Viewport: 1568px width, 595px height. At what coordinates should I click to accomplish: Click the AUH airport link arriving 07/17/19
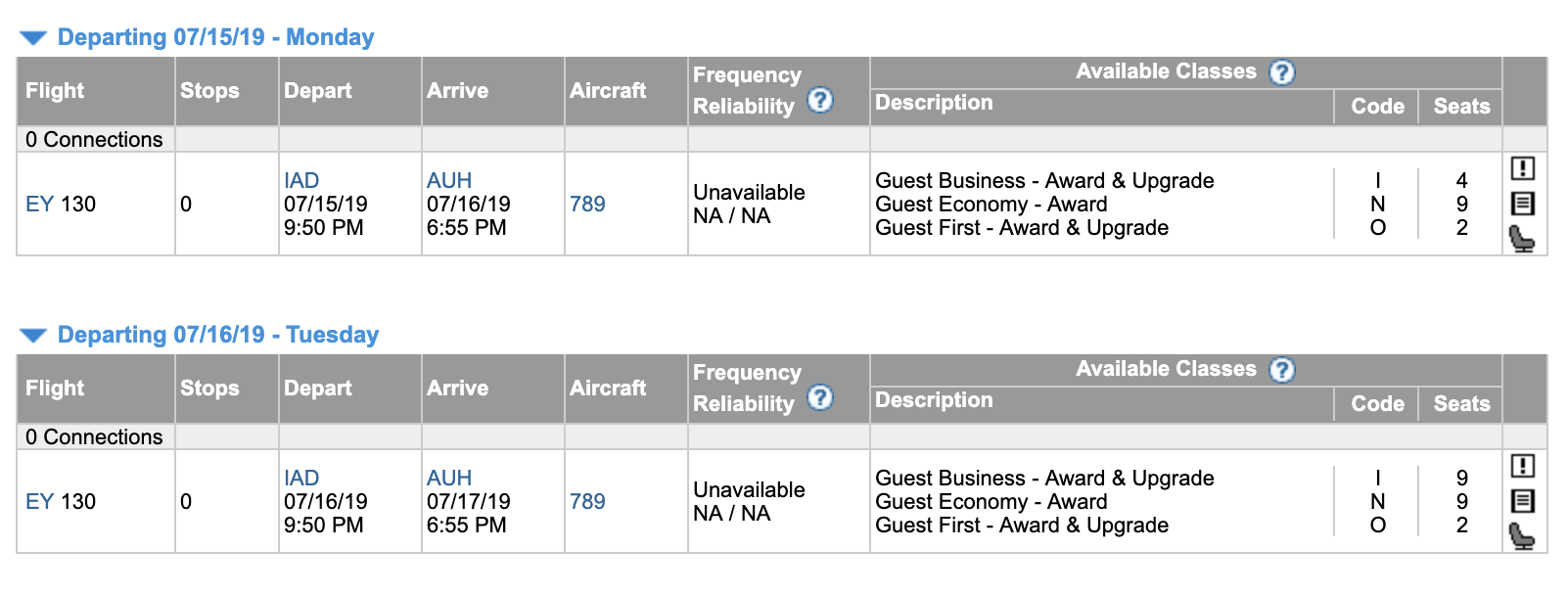click(x=449, y=479)
